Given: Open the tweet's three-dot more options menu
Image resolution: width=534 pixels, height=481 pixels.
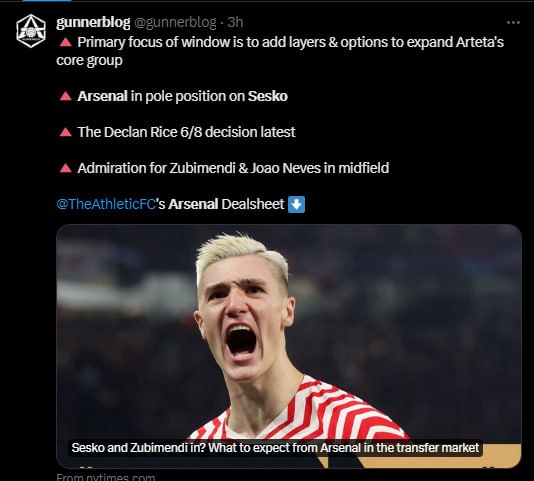Looking at the screenshot, I should [x=513, y=23].
